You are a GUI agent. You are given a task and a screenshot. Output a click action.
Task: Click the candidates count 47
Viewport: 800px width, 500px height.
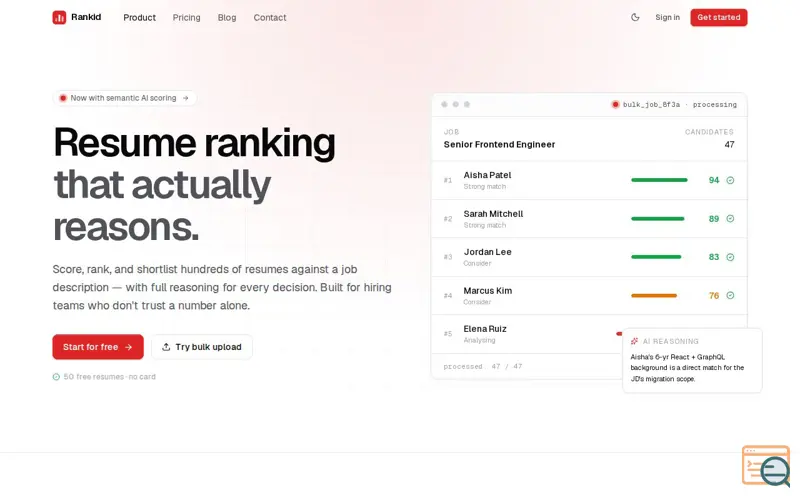pos(730,144)
